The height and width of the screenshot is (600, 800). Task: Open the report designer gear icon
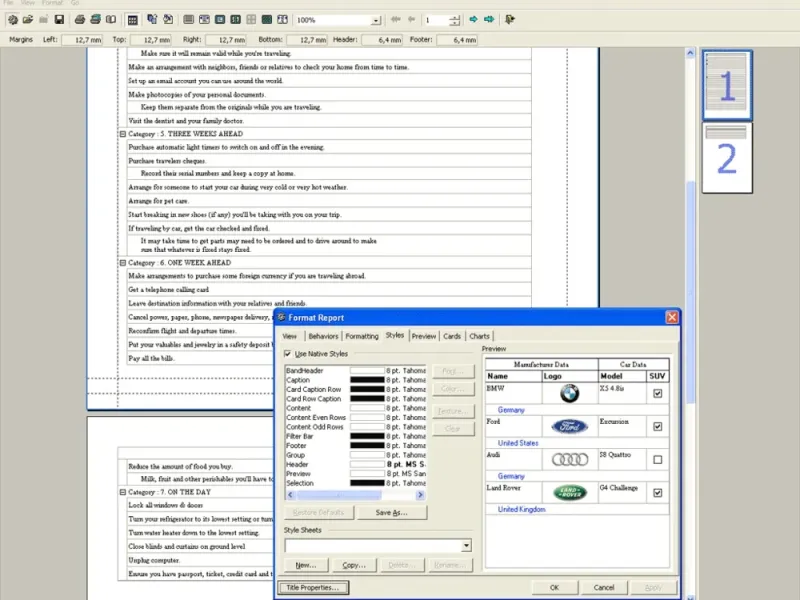13,19
